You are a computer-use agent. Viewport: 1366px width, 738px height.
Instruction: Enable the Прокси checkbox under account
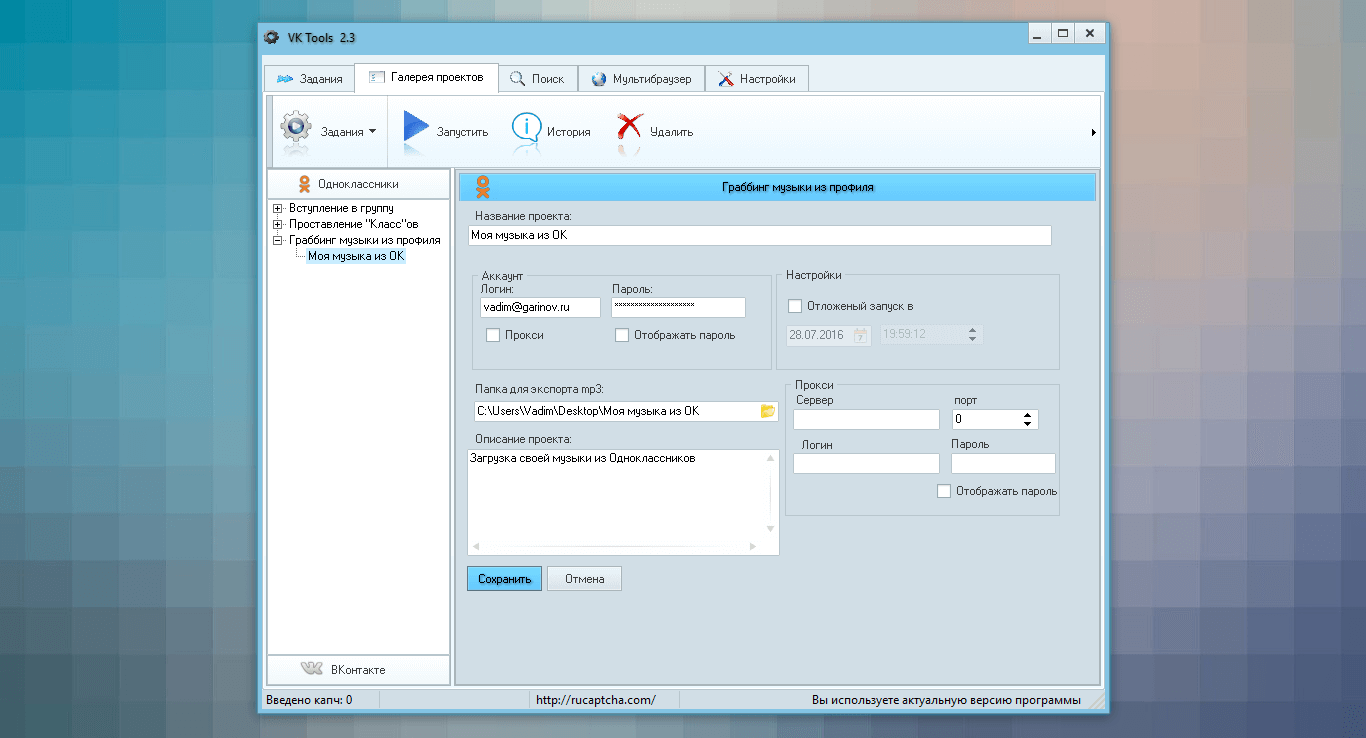pyautogui.click(x=493, y=336)
